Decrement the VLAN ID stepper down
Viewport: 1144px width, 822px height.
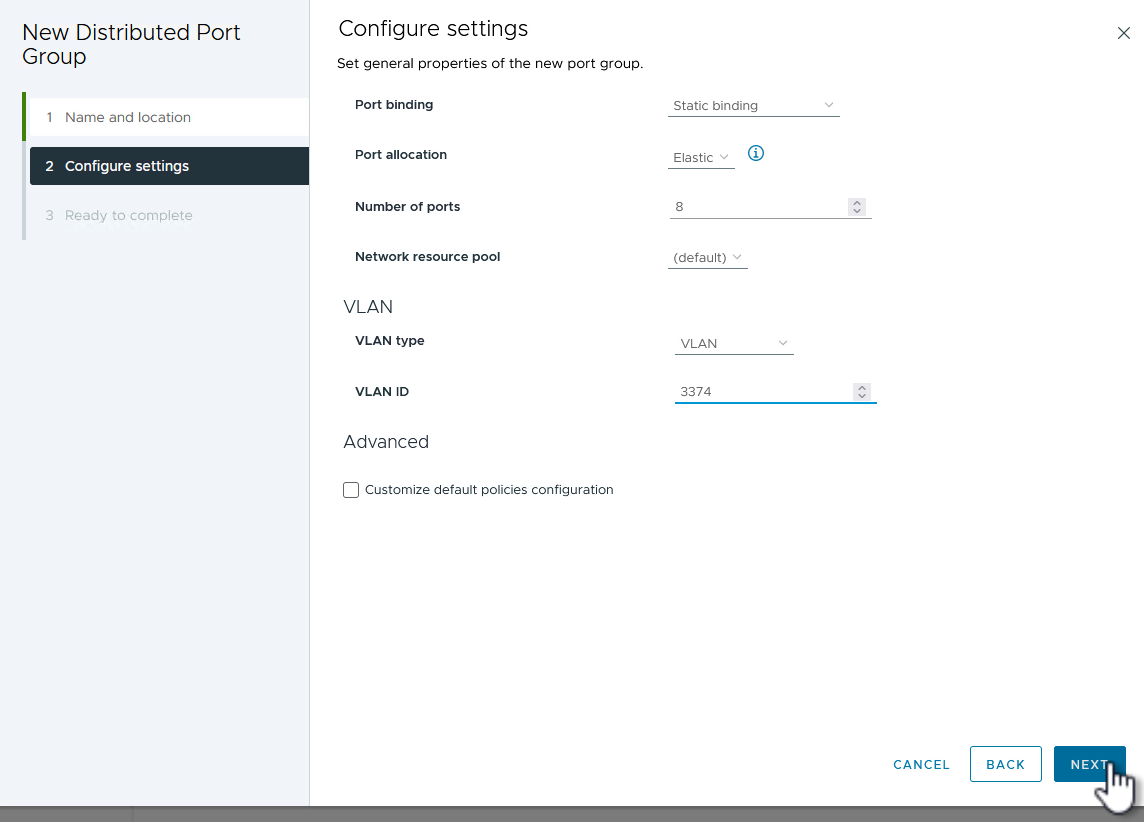point(862,396)
